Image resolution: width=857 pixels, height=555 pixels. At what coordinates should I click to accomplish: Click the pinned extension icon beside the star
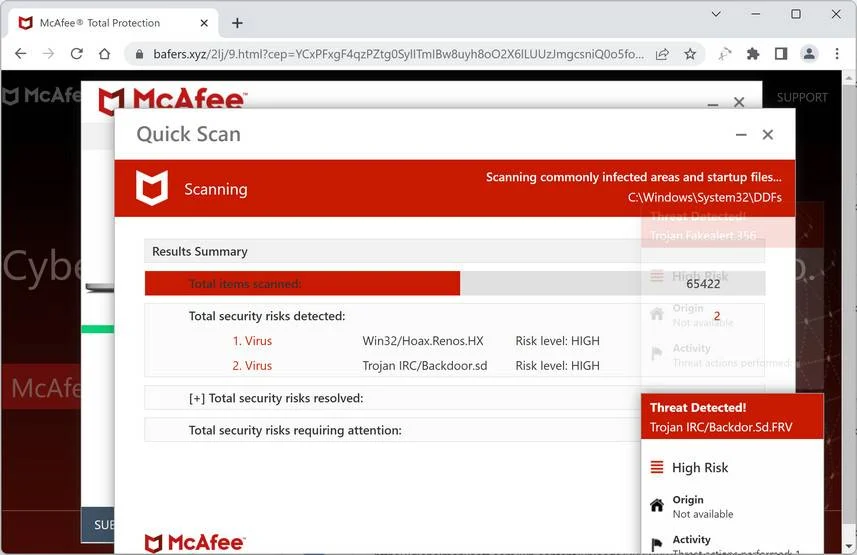[725, 54]
